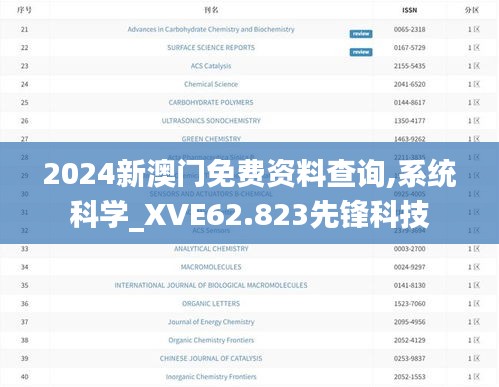
Task: Click the 1区 cell in CARBOHYDRATE POLYMERS row
Action: (x=474, y=102)
